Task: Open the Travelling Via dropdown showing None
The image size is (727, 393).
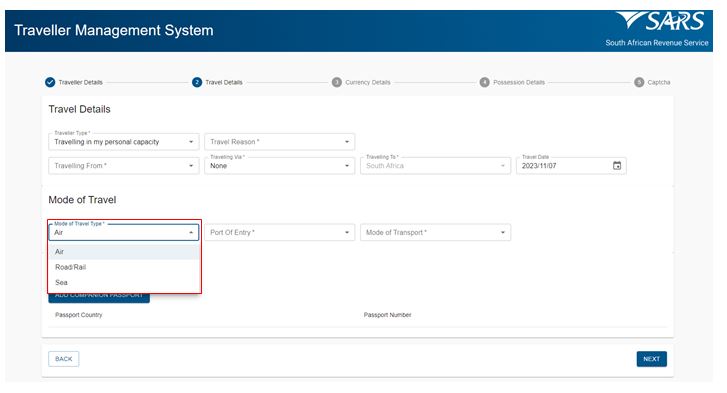Action: 280,165
